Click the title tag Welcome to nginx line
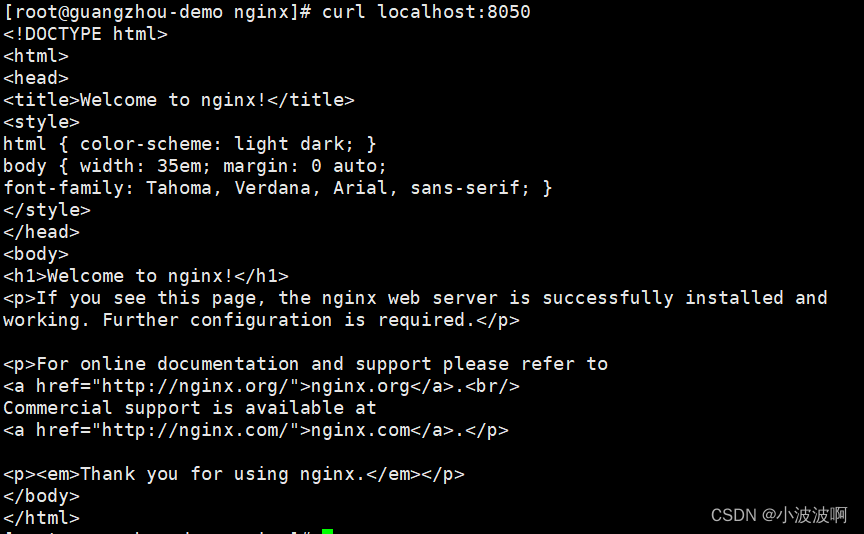The width and height of the screenshot is (864, 534). (x=179, y=100)
